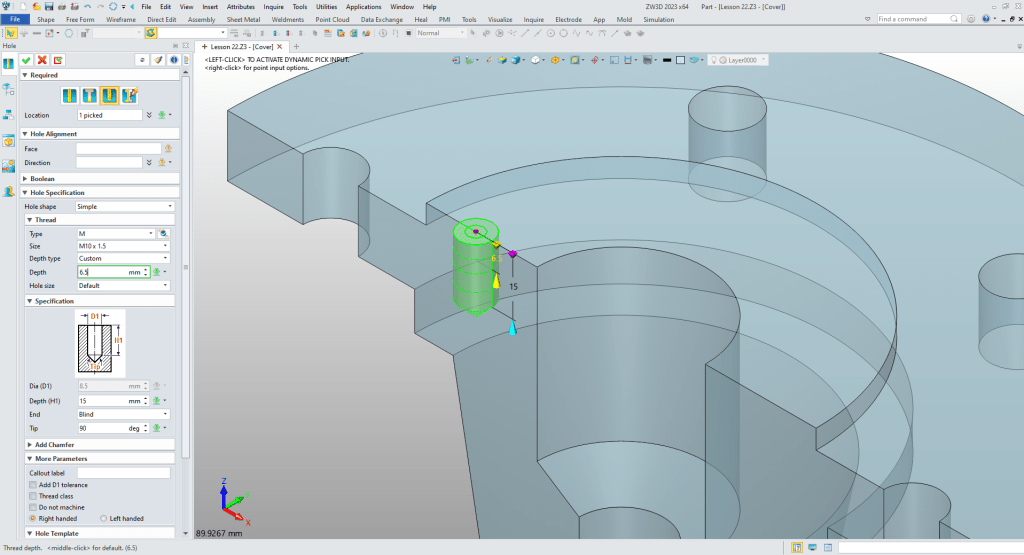Click the blue info help icon
1024x555 pixels.
click(x=173, y=60)
